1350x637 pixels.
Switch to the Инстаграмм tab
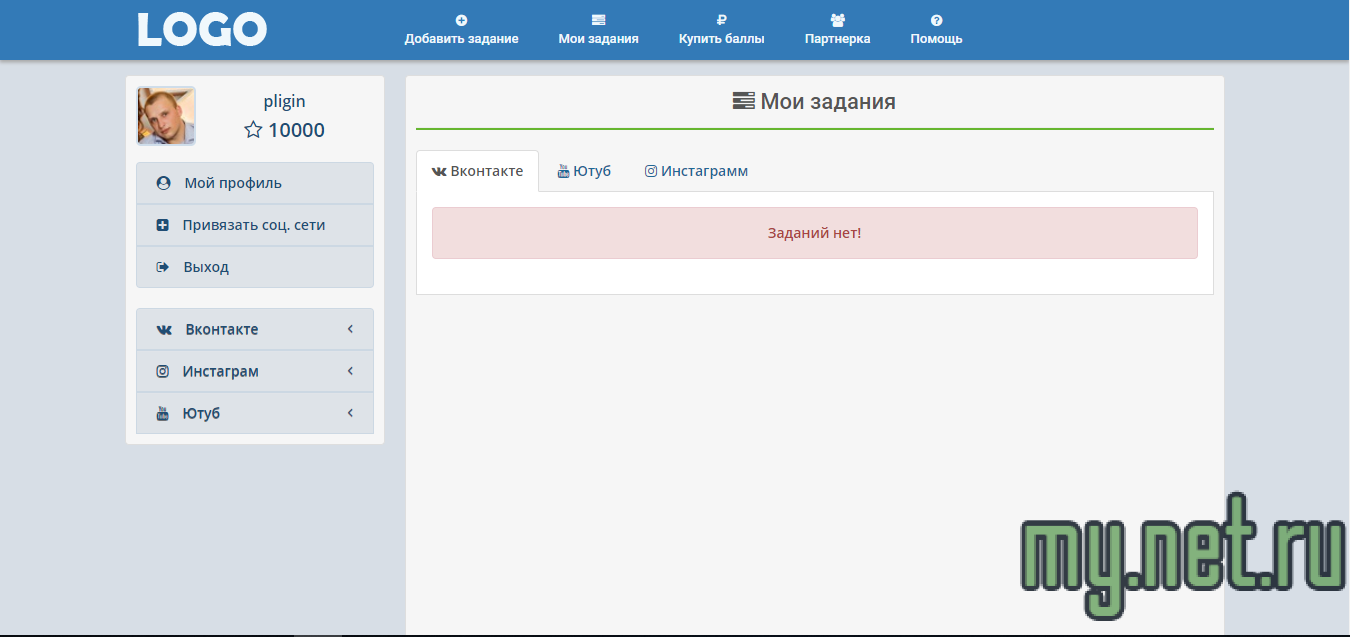point(696,171)
